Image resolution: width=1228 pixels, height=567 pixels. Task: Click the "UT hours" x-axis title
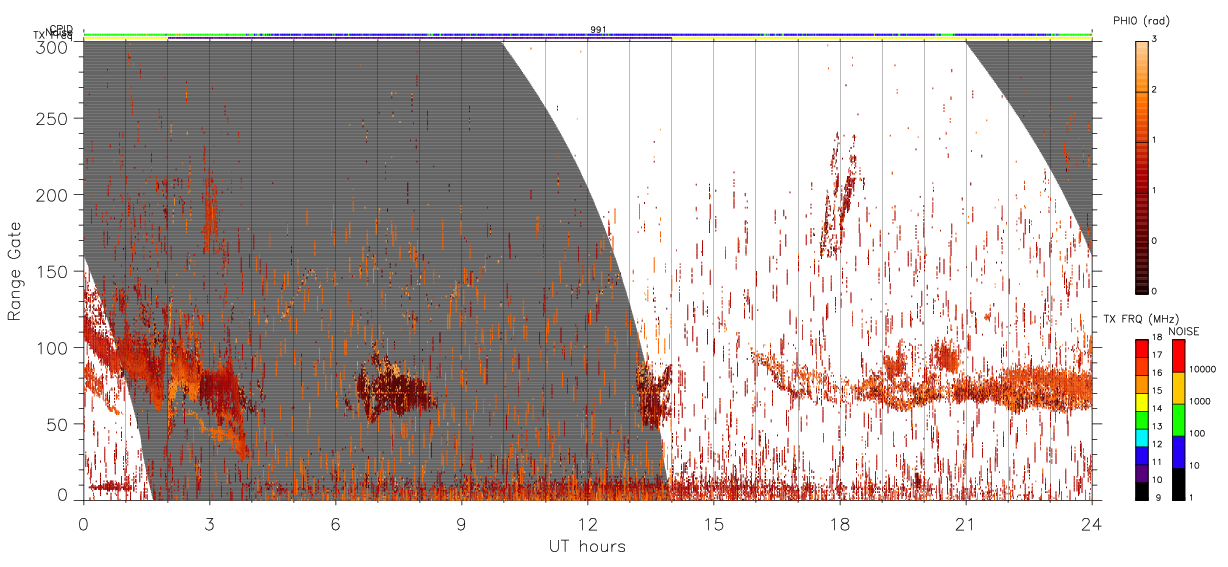(587, 546)
